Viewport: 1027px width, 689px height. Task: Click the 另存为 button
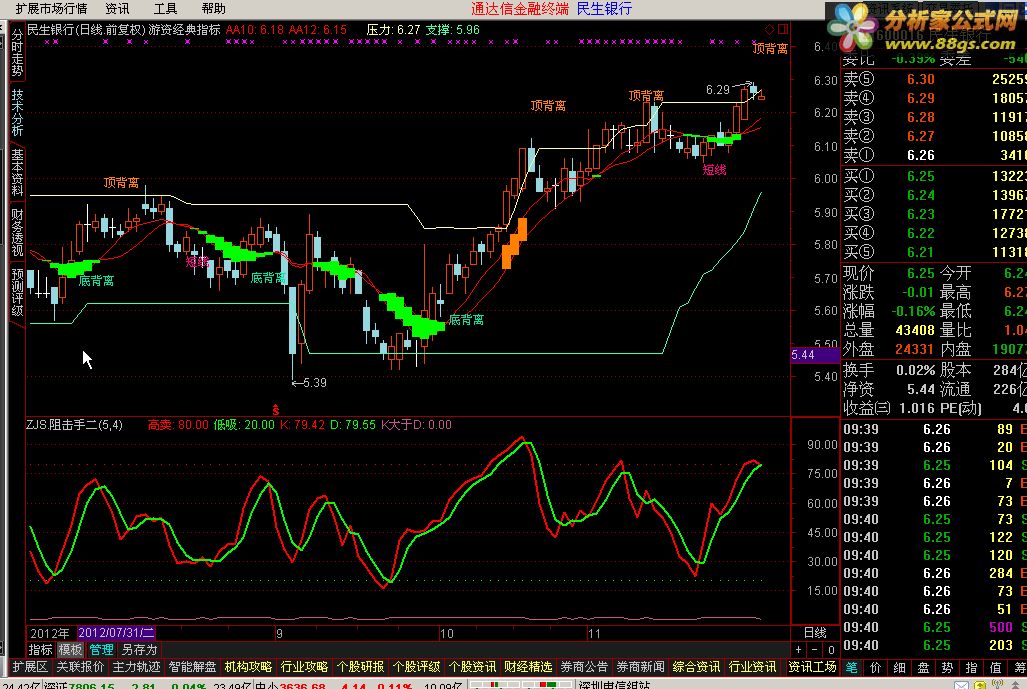(x=140, y=650)
